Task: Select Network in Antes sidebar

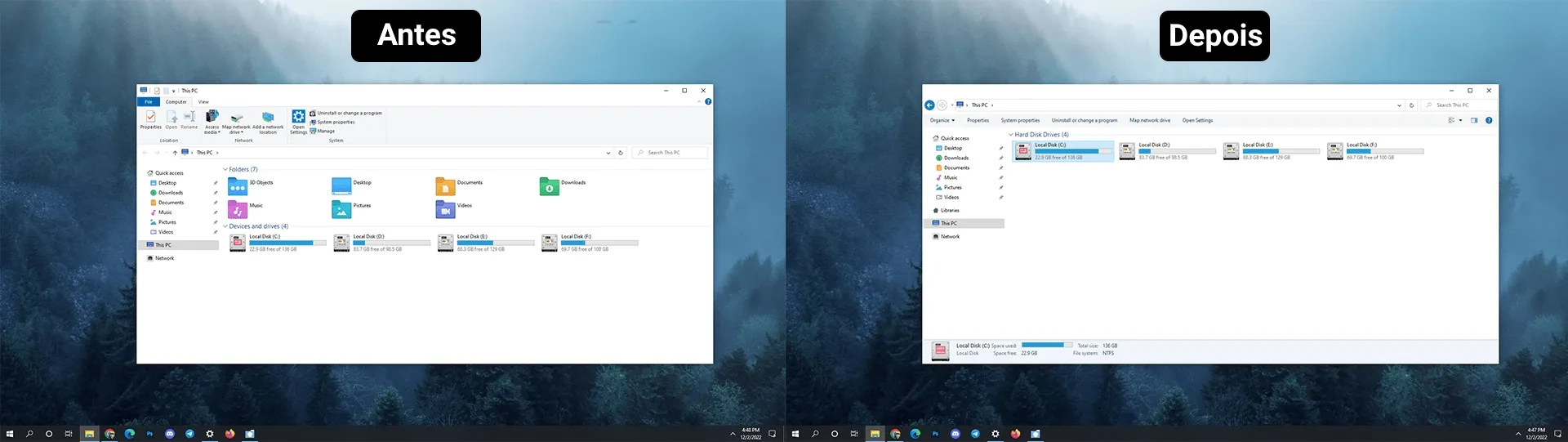Action: click(x=160, y=258)
